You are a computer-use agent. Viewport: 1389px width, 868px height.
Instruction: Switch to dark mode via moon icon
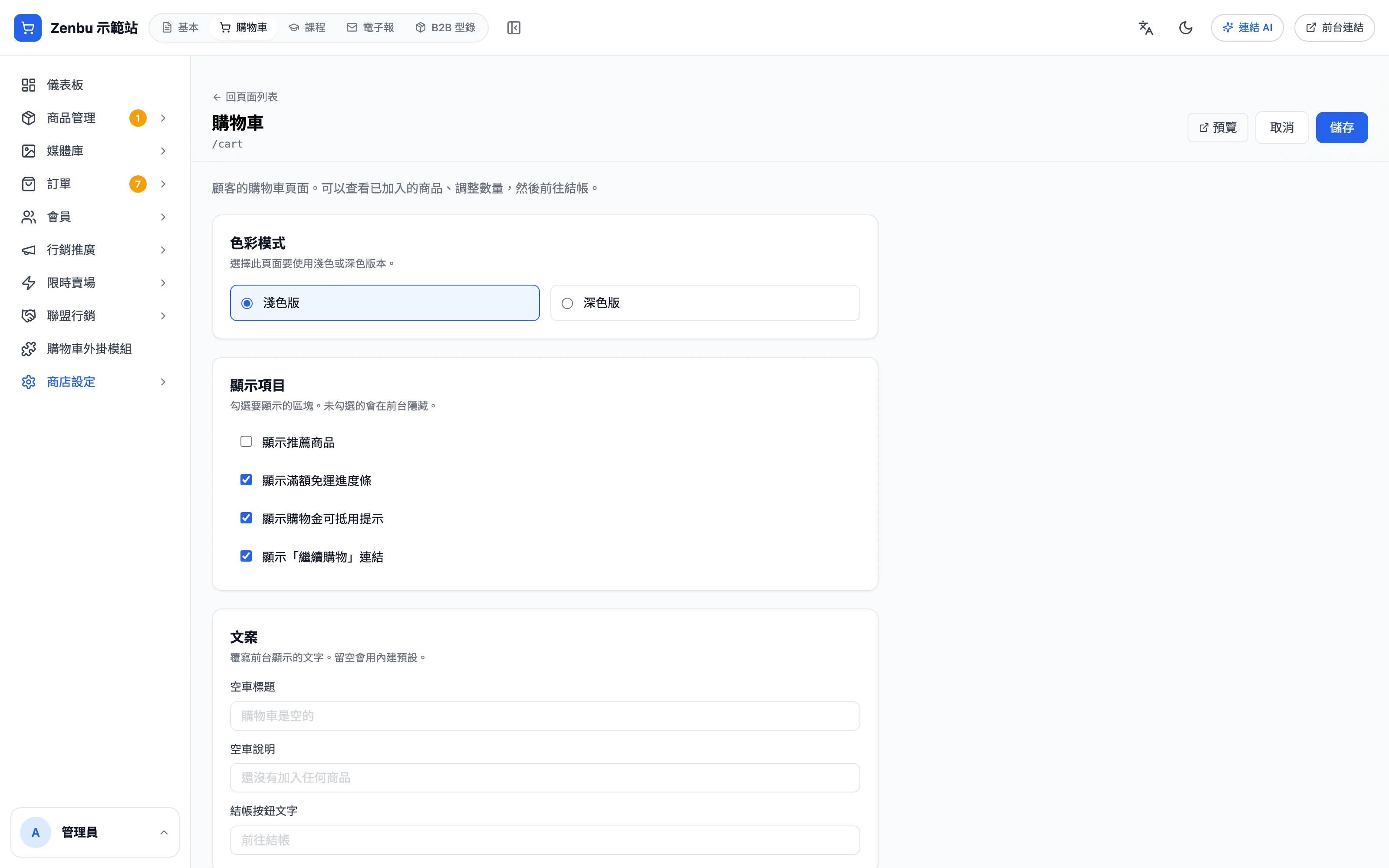click(1186, 27)
